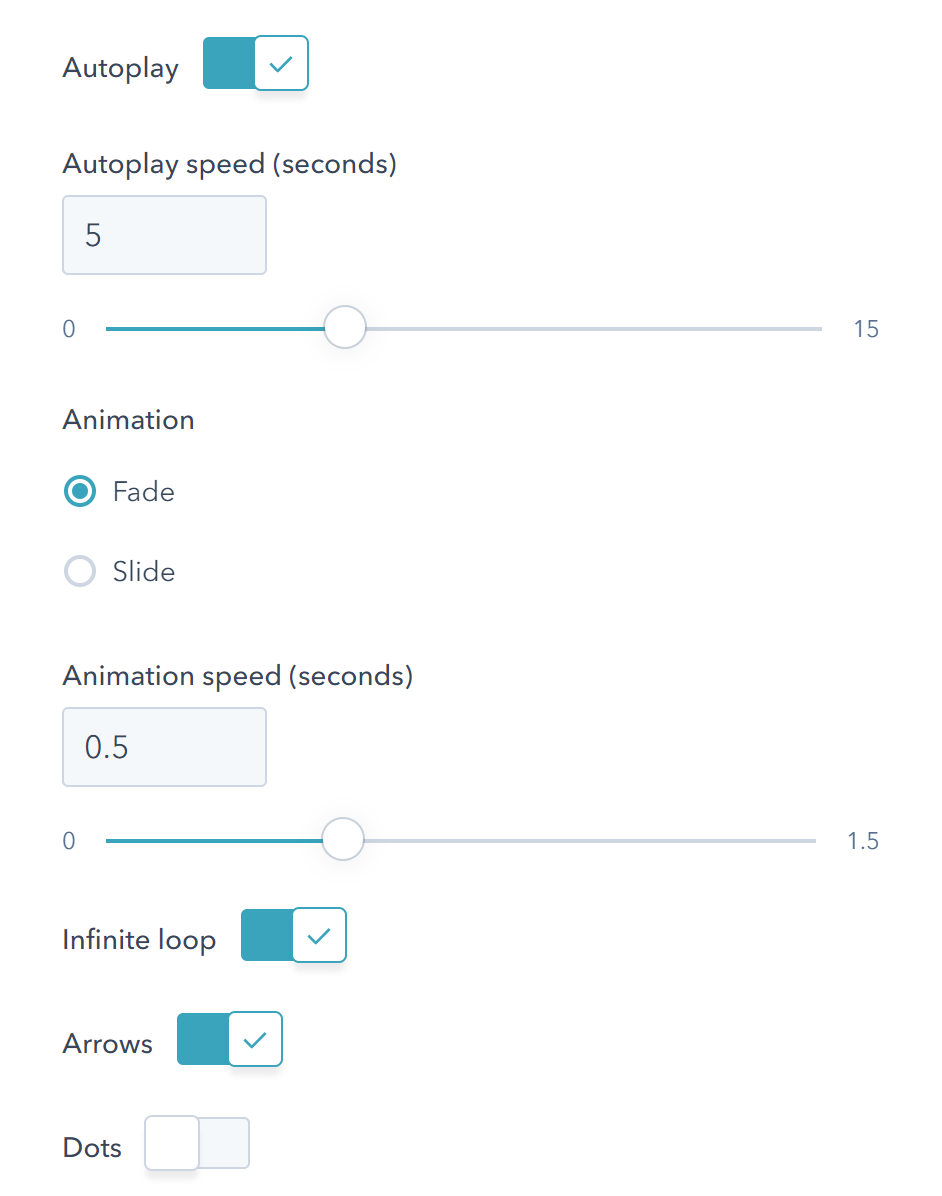Click the Arrows label text
Viewport: 942px width, 1196px height.
tap(108, 1044)
